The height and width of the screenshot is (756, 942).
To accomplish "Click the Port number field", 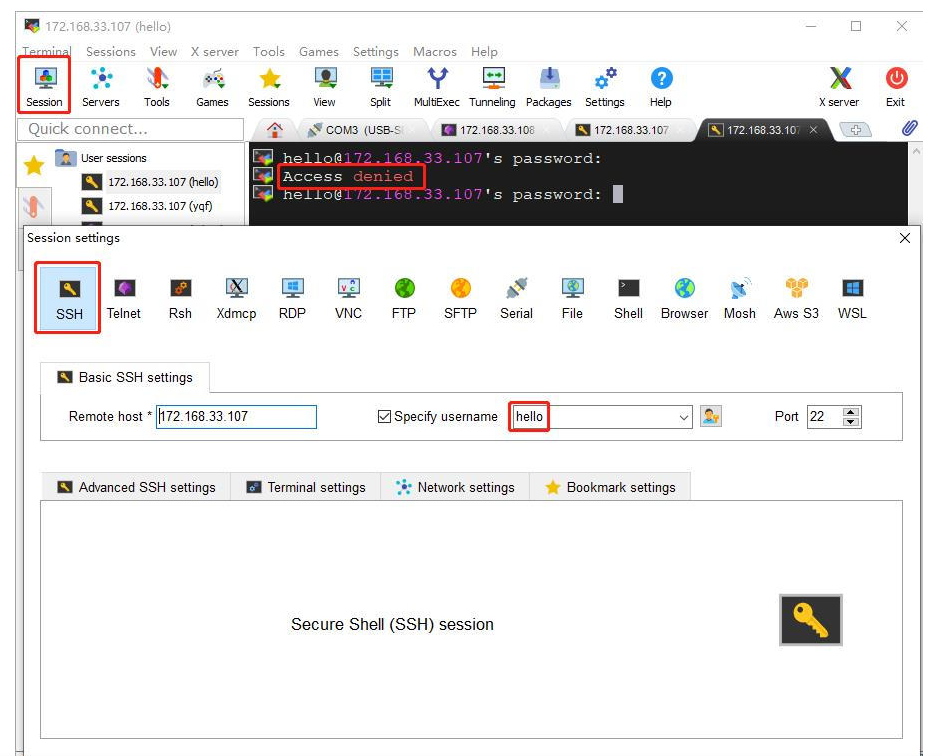I will point(825,416).
